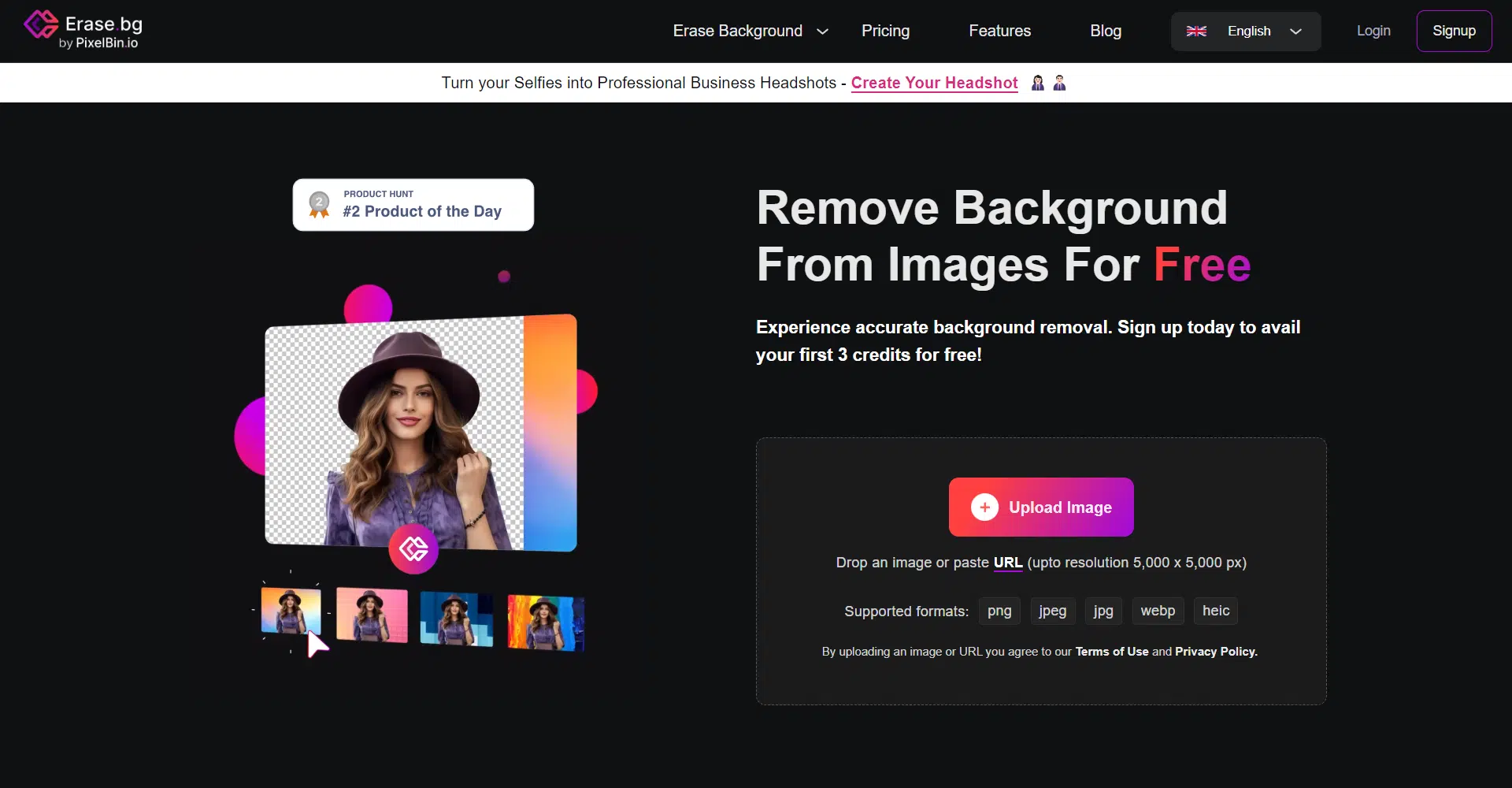The image size is (1512, 788).
Task: Click the businesswoman headshot emoji icon
Action: tap(1038, 83)
